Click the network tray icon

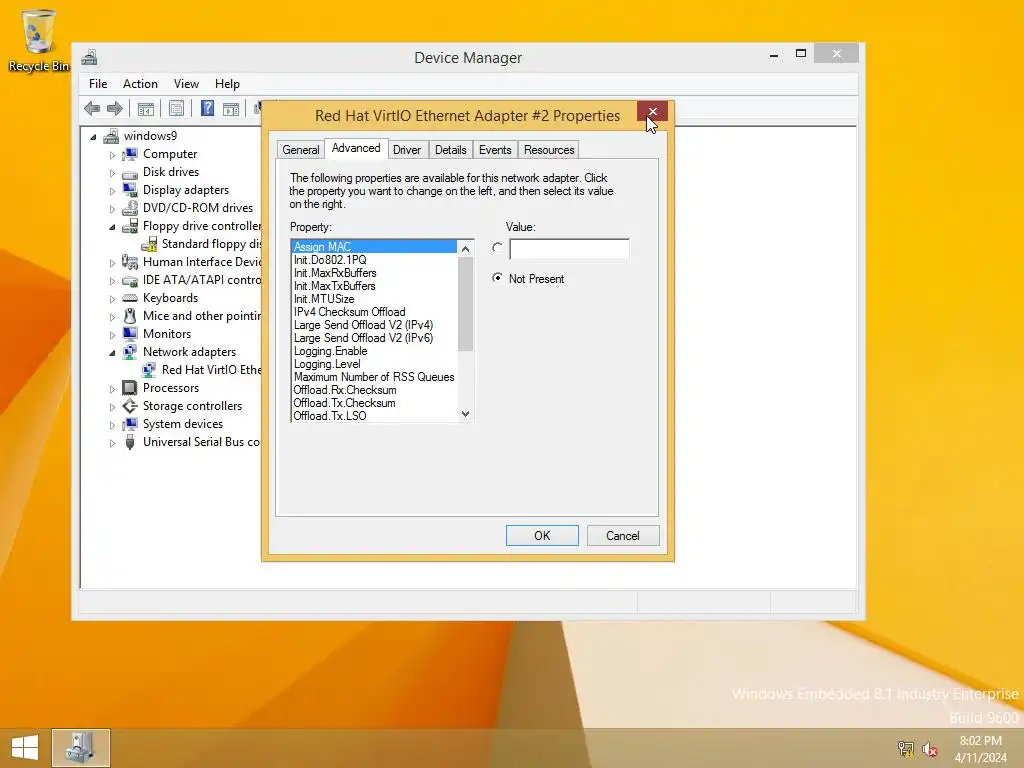click(906, 748)
